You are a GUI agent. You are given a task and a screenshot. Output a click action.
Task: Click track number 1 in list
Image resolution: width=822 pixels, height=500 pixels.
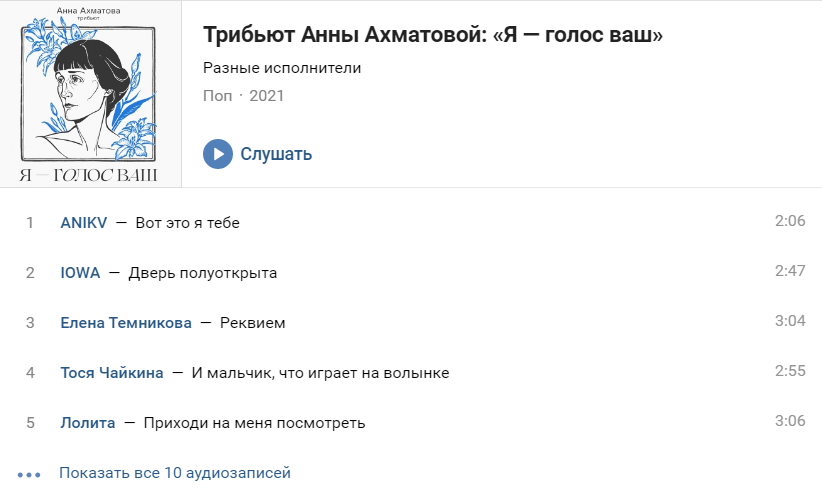click(30, 223)
